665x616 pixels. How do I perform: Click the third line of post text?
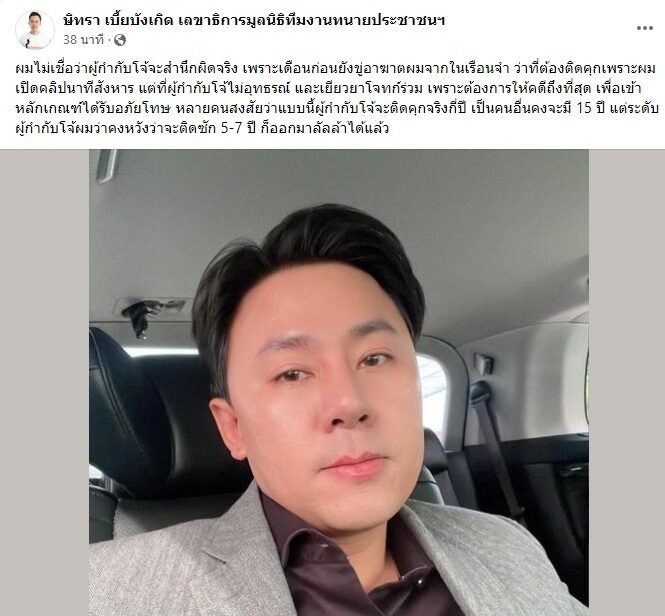click(x=337, y=108)
